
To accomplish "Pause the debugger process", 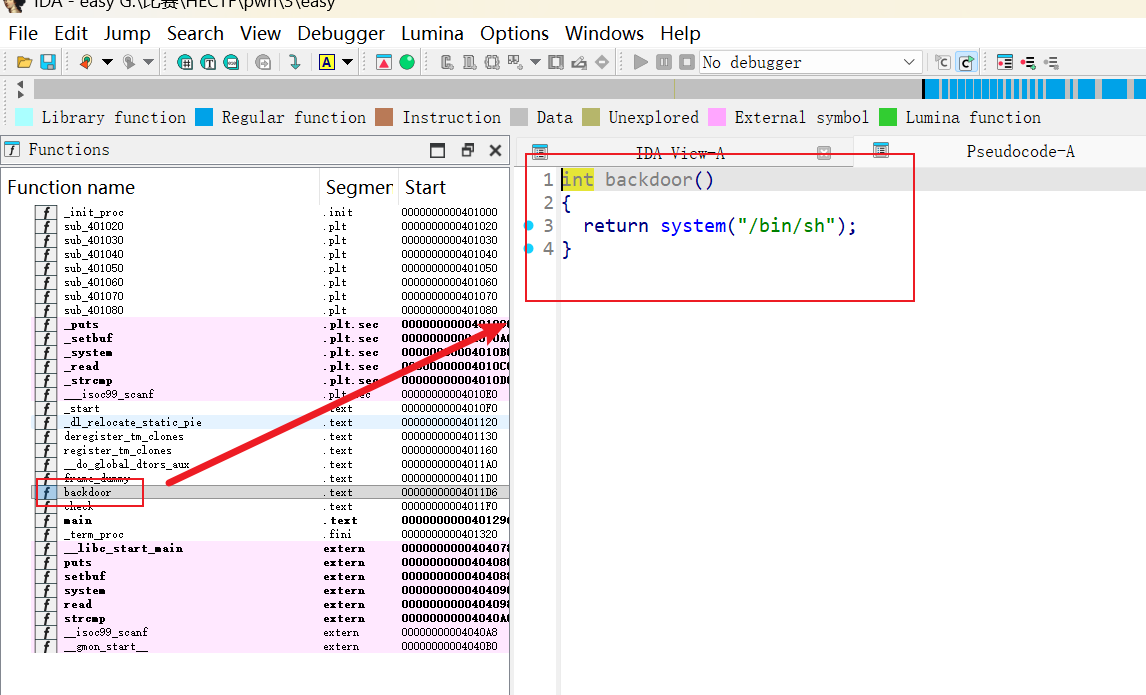I will pyautogui.click(x=663, y=61).
